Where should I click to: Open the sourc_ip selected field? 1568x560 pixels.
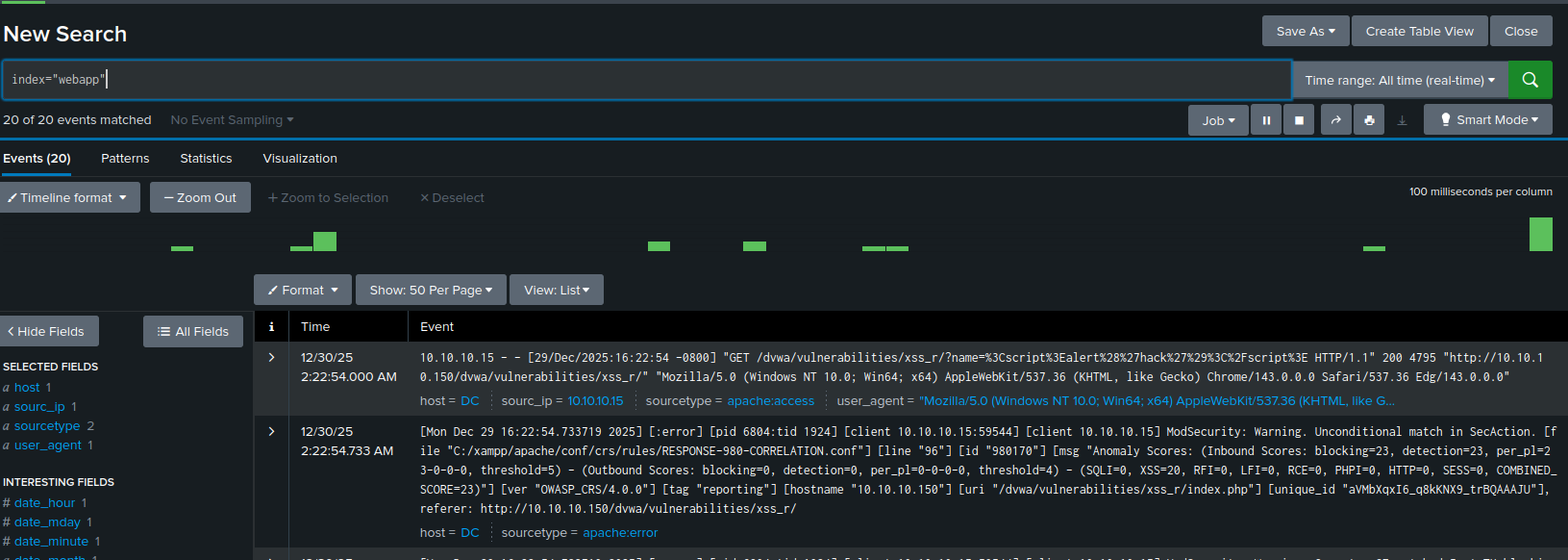click(39, 407)
